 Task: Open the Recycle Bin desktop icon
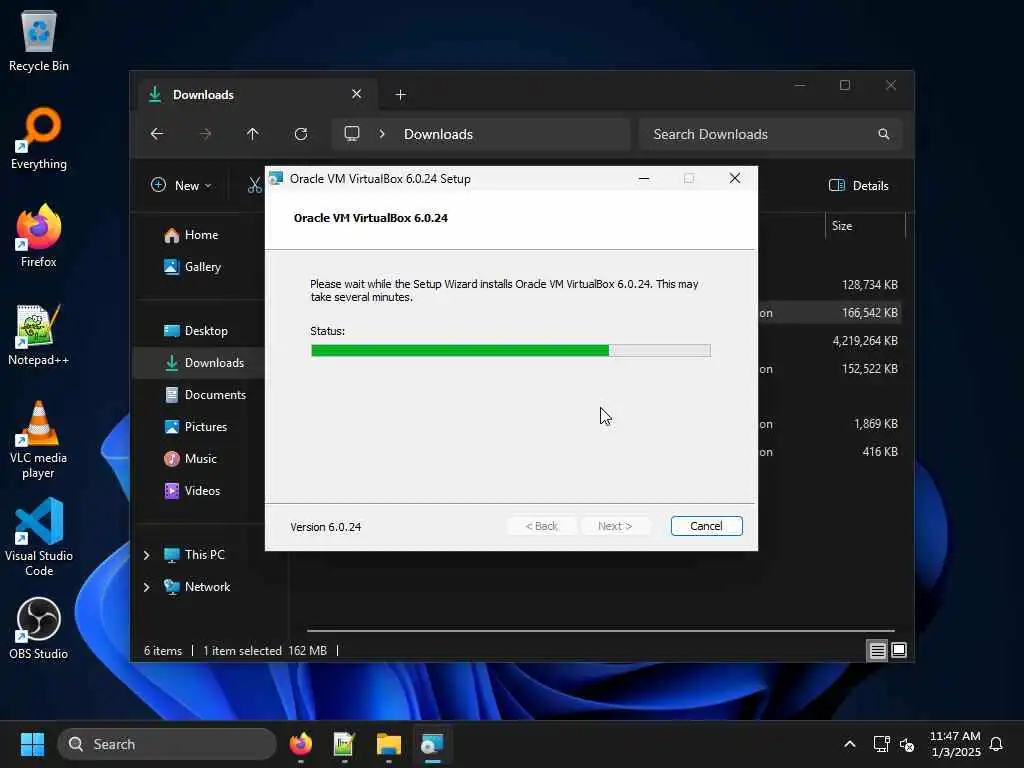[39, 40]
